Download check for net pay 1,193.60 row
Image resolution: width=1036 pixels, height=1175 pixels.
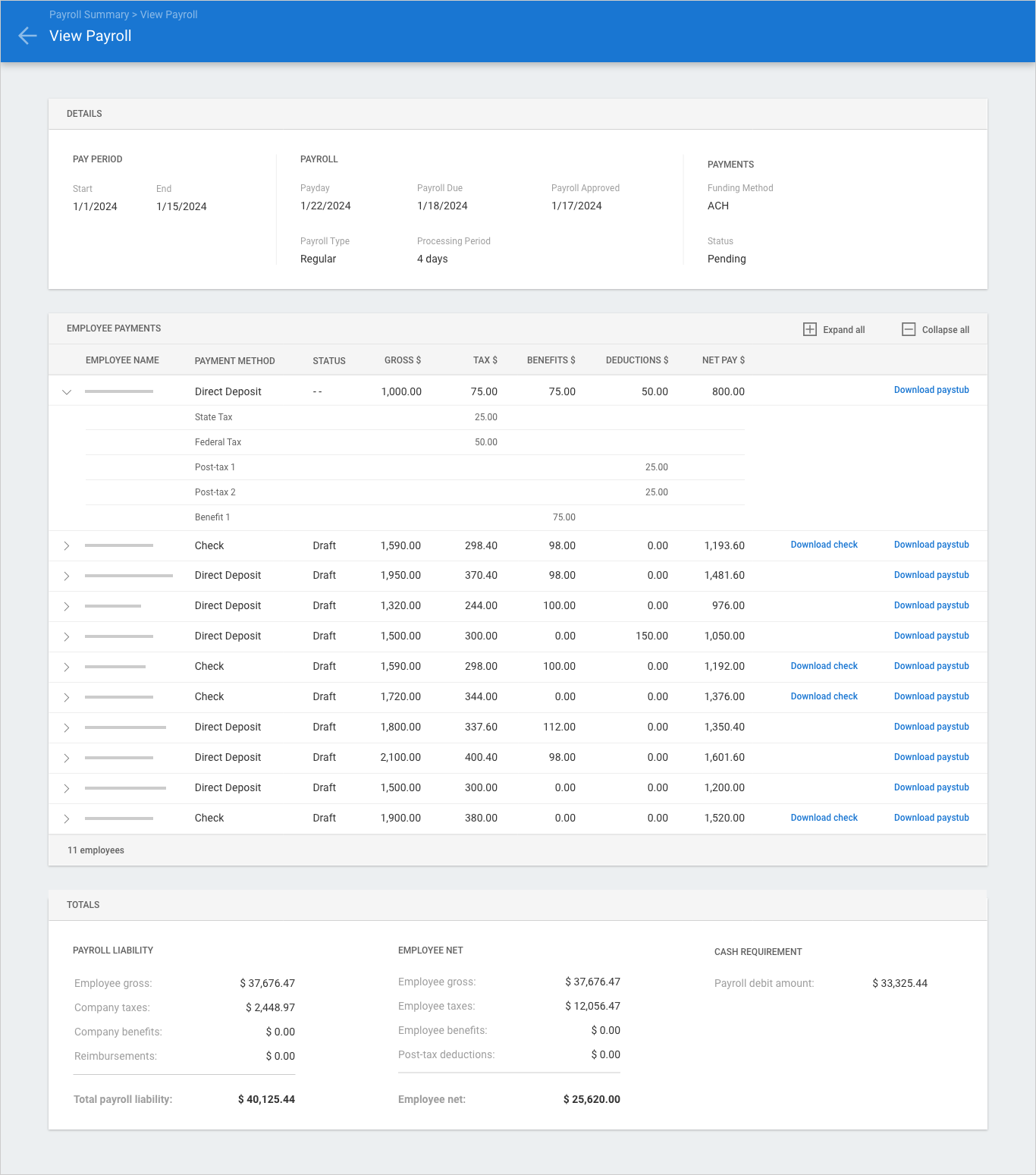[x=824, y=545]
